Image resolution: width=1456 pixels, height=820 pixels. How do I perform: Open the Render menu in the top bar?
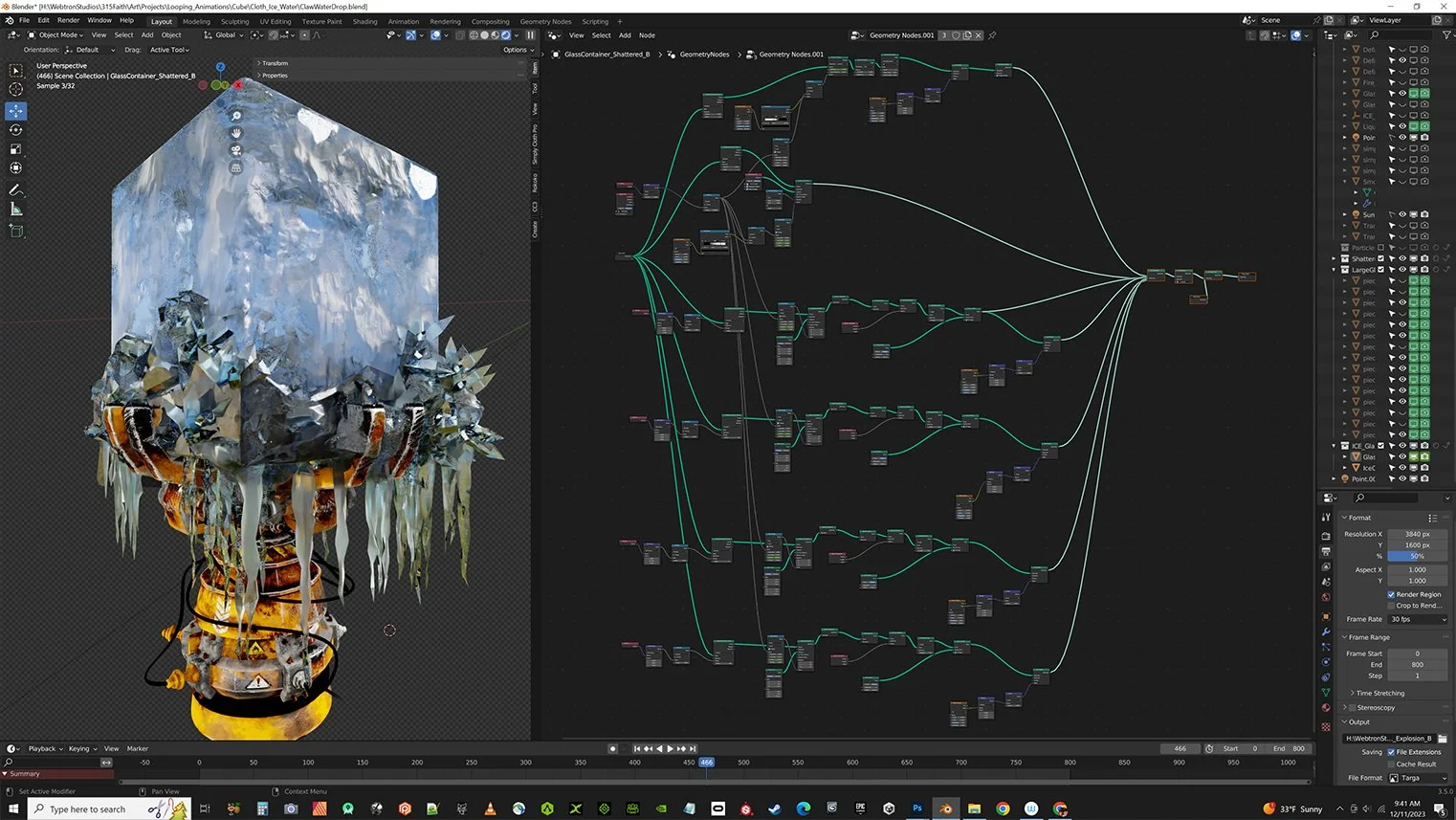(x=68, y=20)
